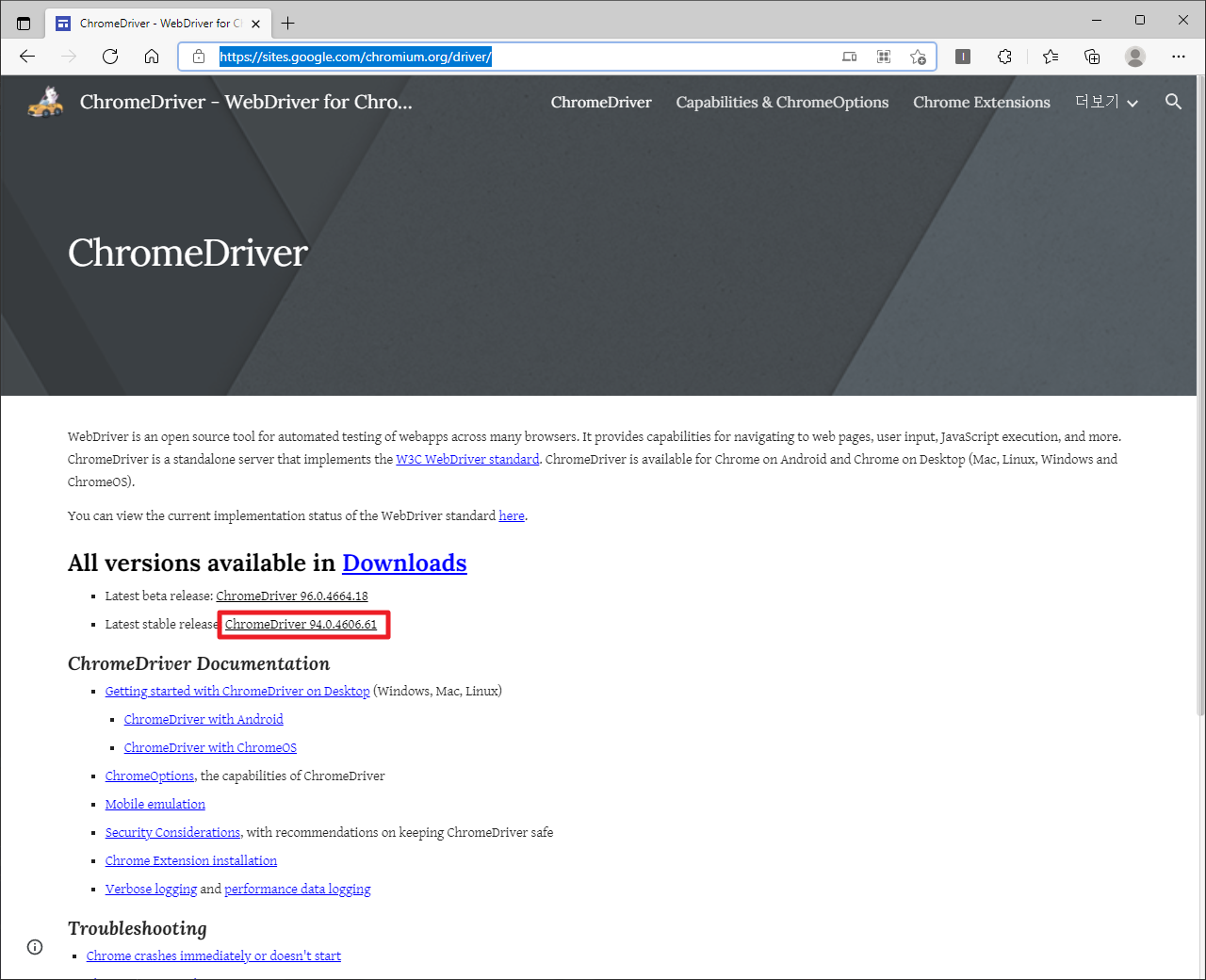Click the dark extension icon in toolbar
This screenshot has width=1206, height=980.
(x=963, y=57)
